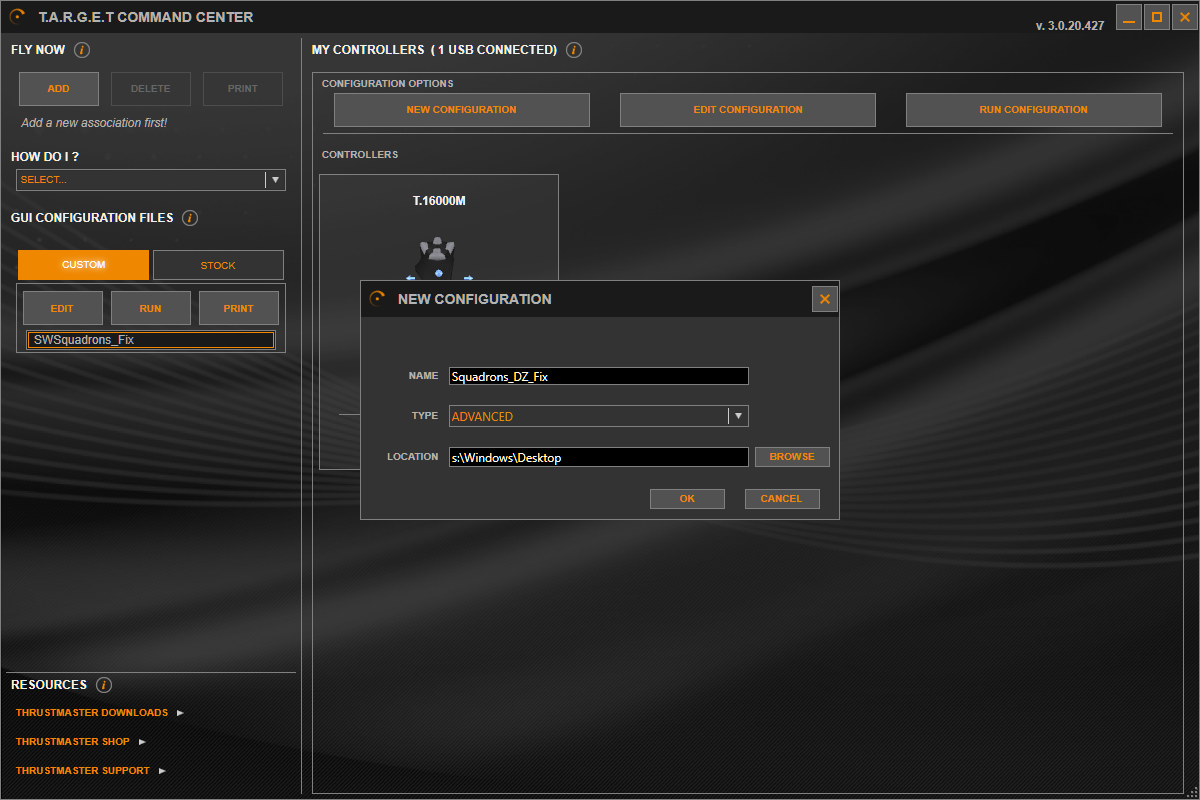Click the New Configuration dialog logo icon
The image size is (1200, 800).
tap(378, 298)
